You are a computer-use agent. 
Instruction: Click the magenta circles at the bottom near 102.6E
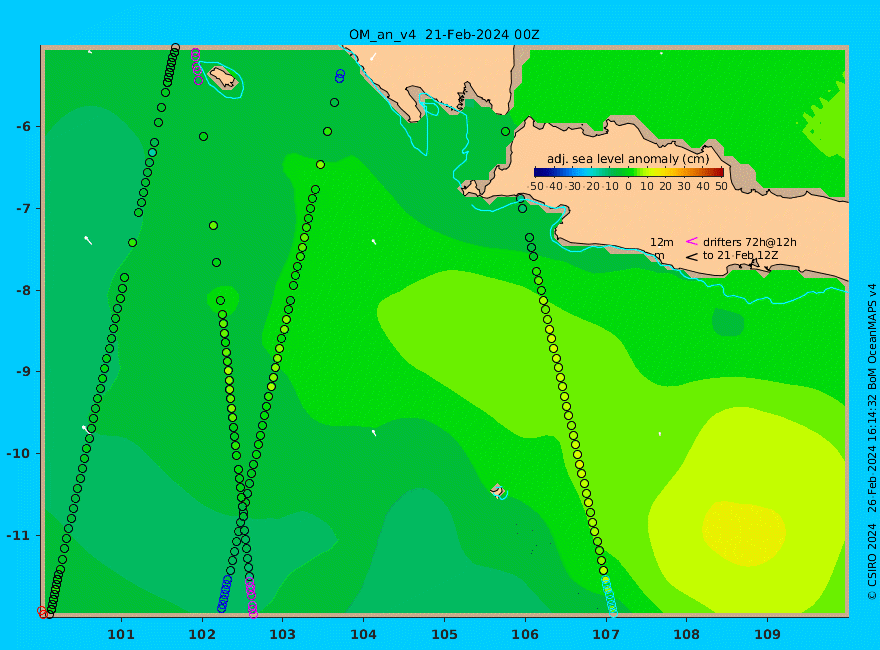coord(251,597)
